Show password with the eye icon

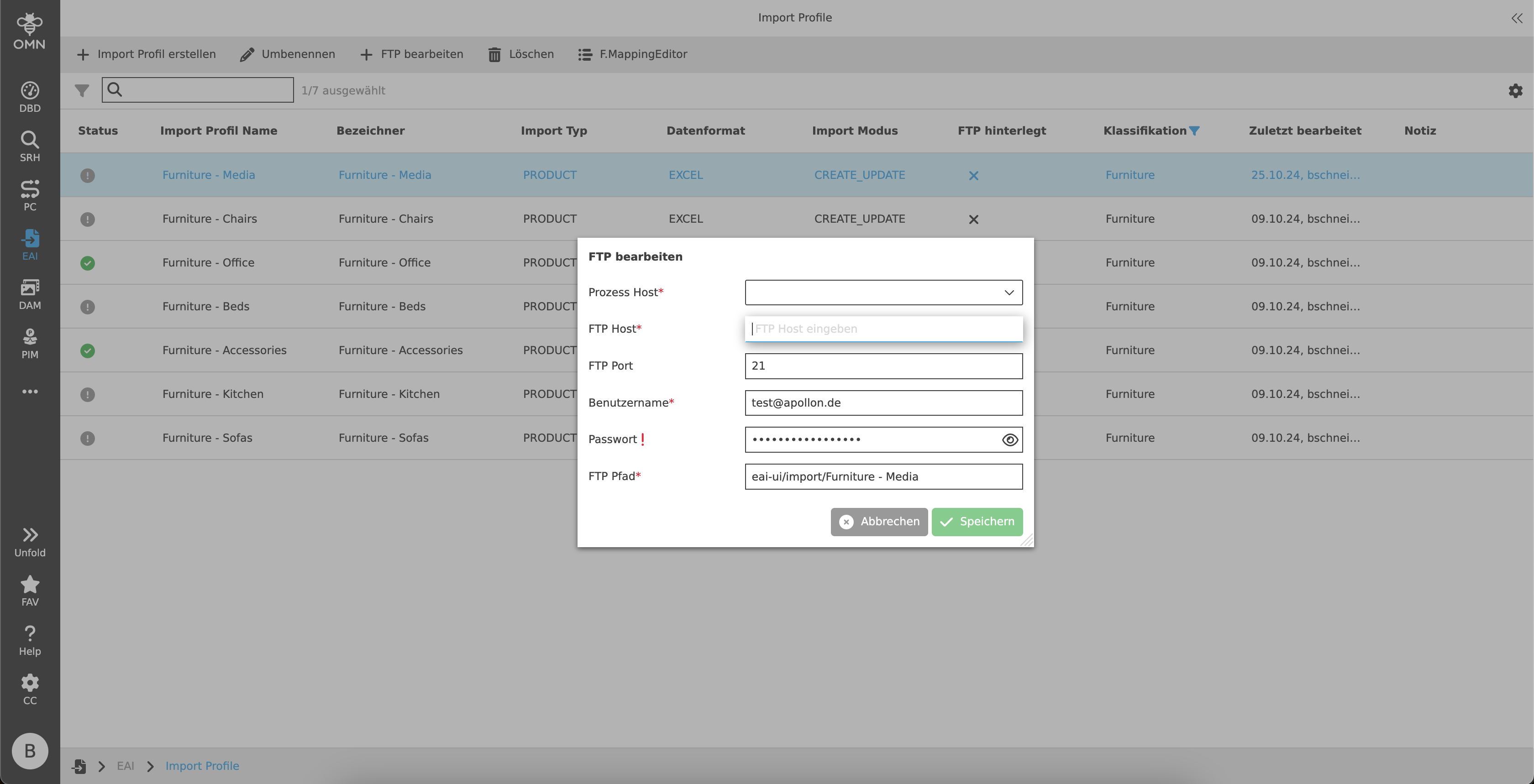click(1009, 440)
